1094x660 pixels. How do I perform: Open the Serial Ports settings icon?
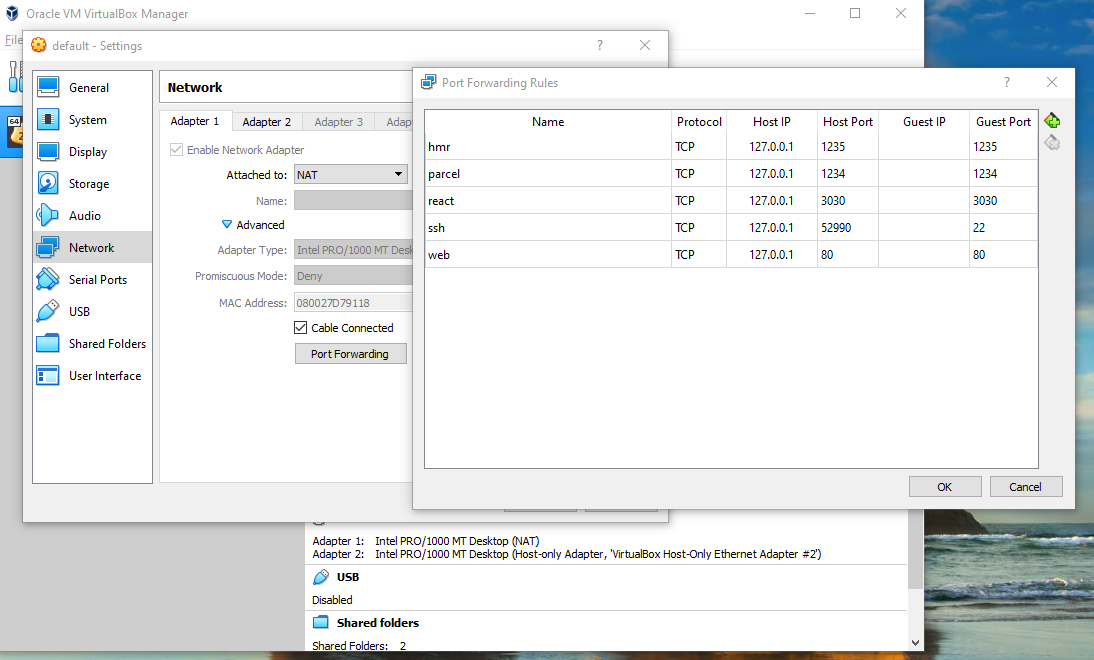(47, 279)
